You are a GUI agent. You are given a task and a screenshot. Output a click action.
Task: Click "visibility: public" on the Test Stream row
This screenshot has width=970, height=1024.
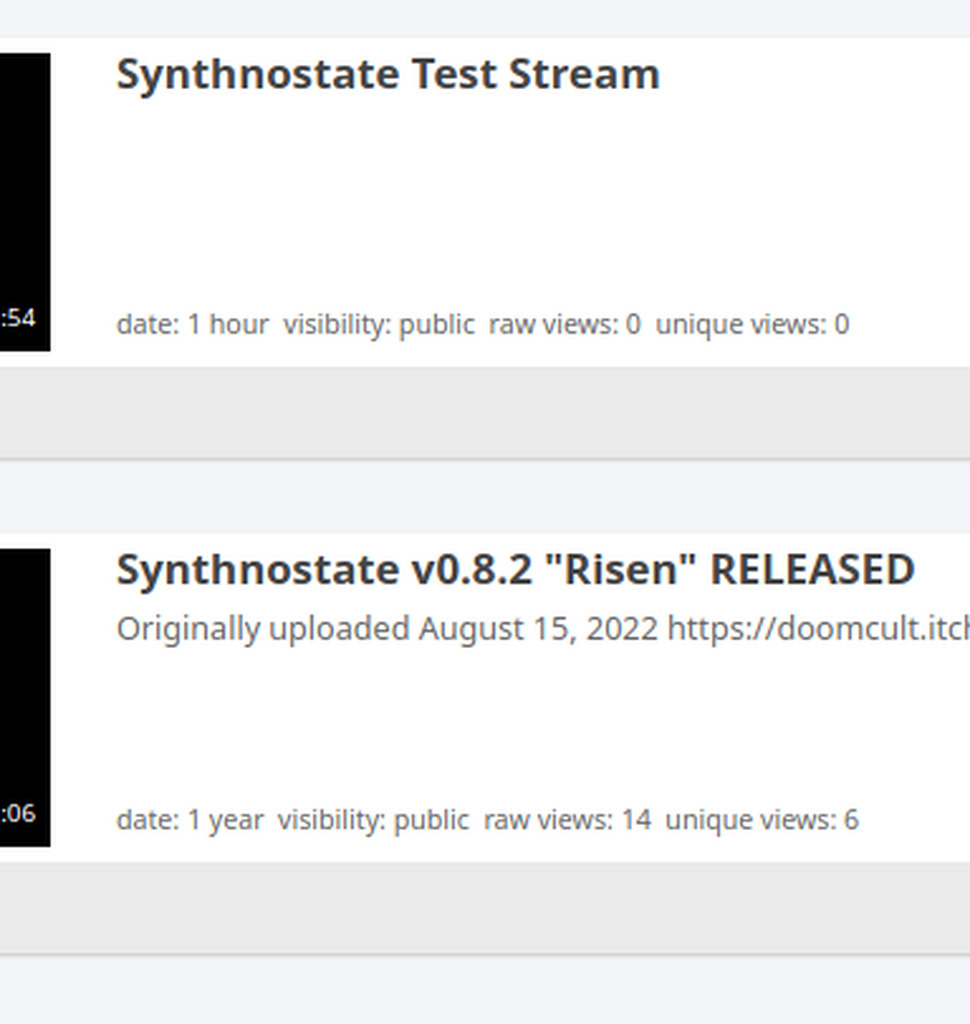[379, 324]
